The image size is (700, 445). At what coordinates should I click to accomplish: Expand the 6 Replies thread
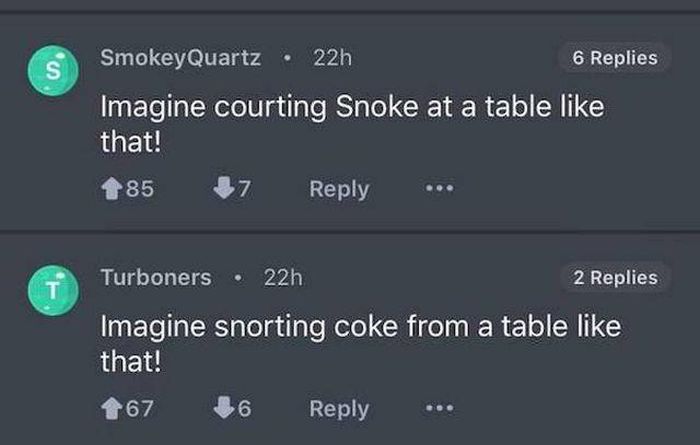coord(614,58)
